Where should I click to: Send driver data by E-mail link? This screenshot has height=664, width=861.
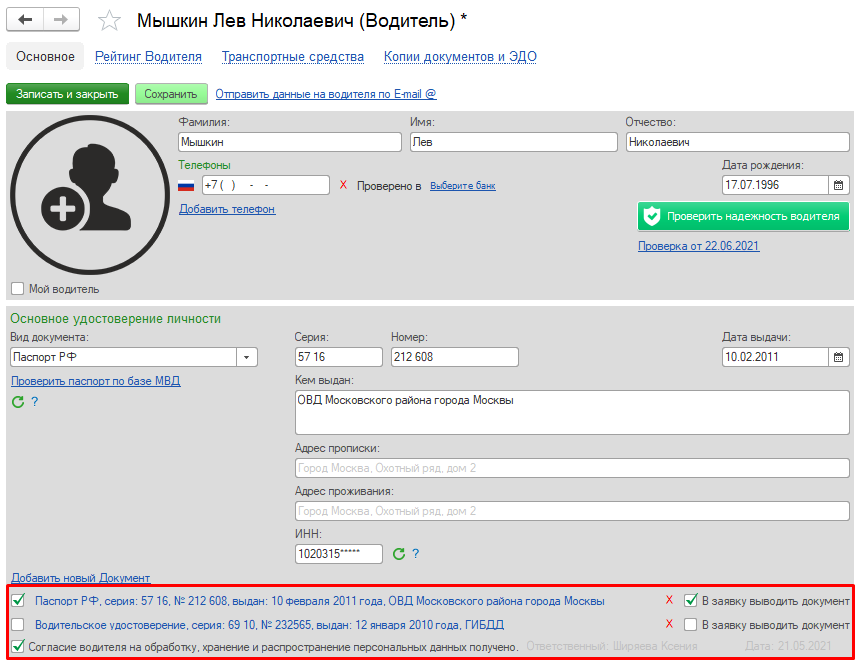click(326, 94)
